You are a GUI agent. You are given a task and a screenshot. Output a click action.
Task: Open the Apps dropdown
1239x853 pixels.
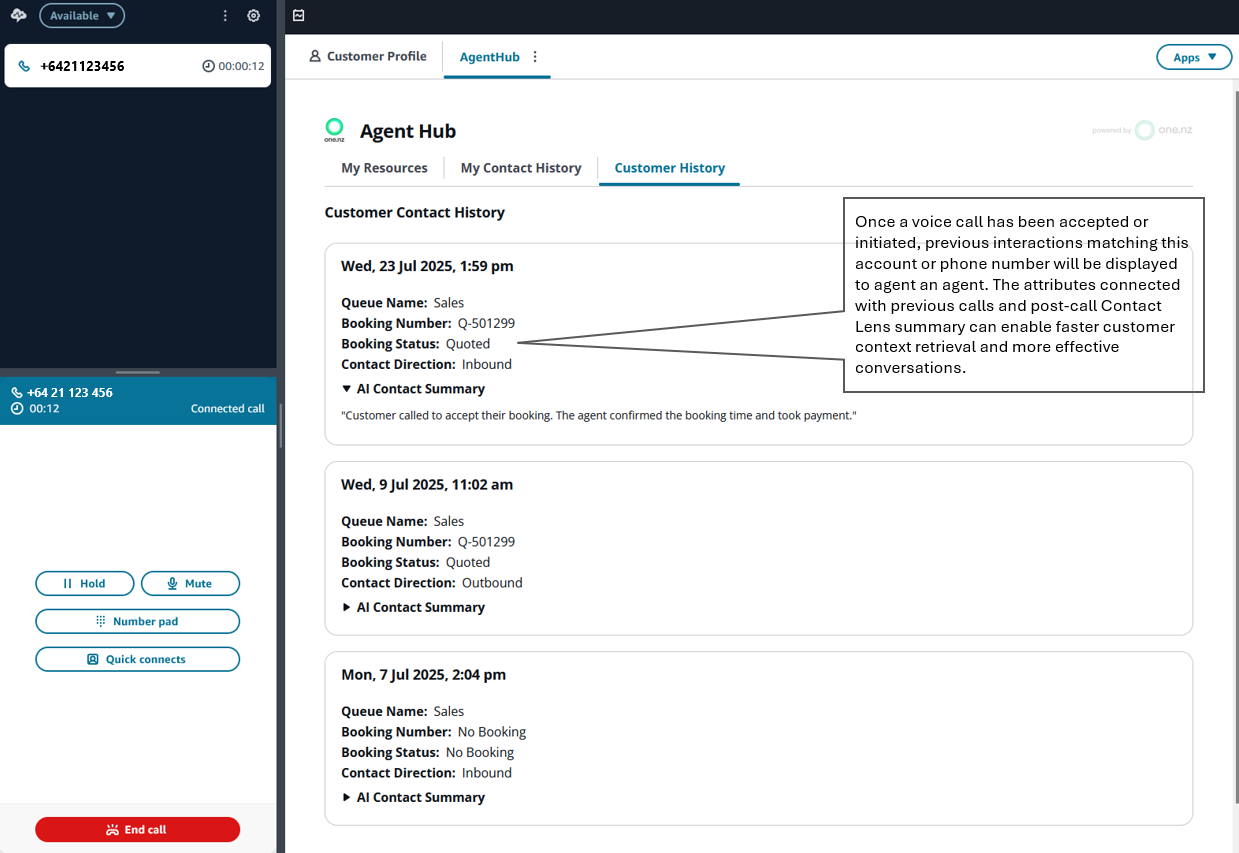click(1194, 57)
